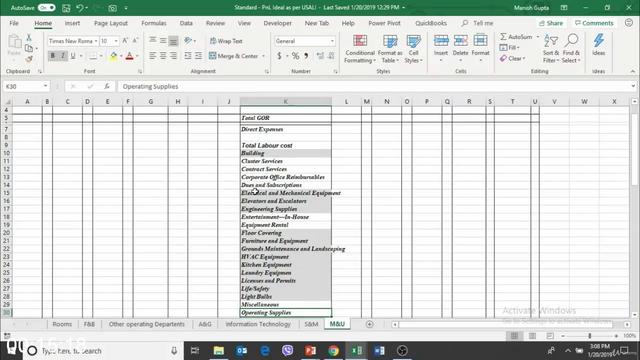The height and width of the screenshot is (360, 640).
Task: Click Center align icon
Action: coord(163,56)
